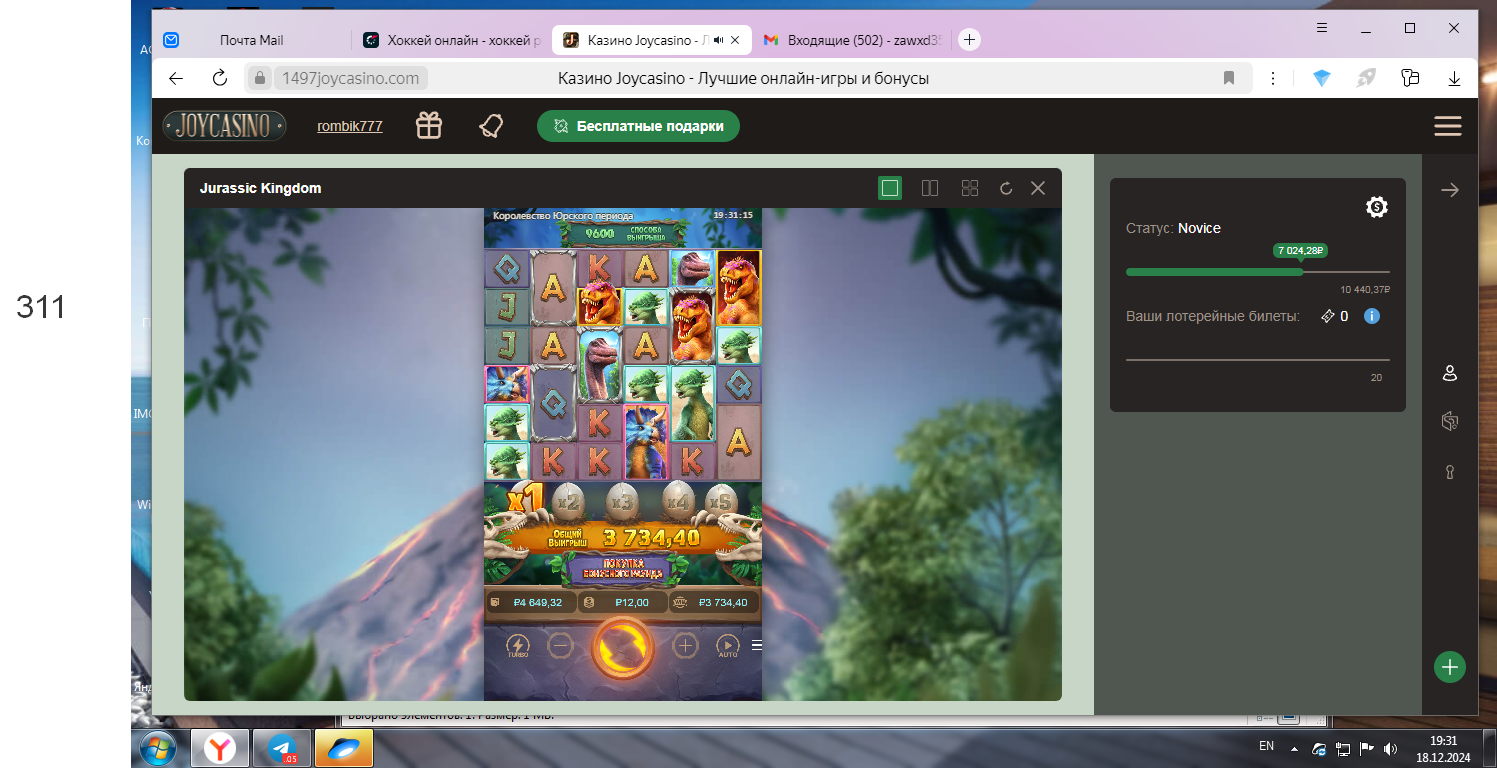Image resolution: width=1497 pixels, height=768 pixels.
Task: Open the browser extensions icon
Action: (x=1410, y=78)
